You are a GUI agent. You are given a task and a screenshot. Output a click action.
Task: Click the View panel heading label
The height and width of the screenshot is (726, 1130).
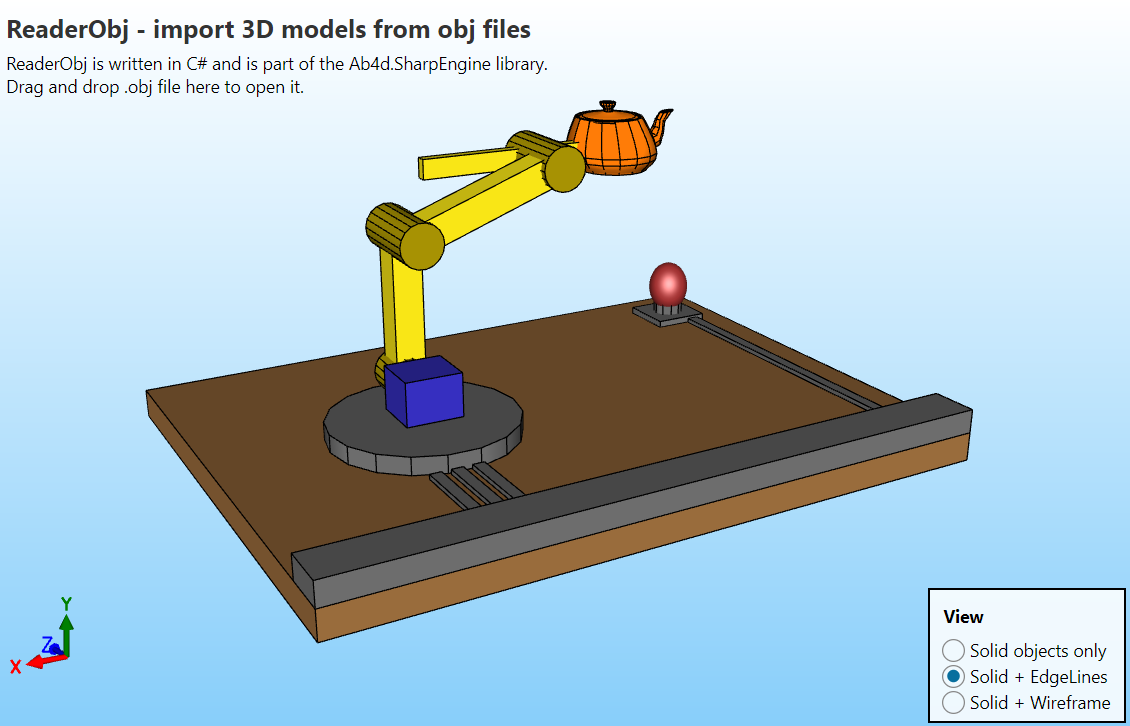(x=963, y=617)
